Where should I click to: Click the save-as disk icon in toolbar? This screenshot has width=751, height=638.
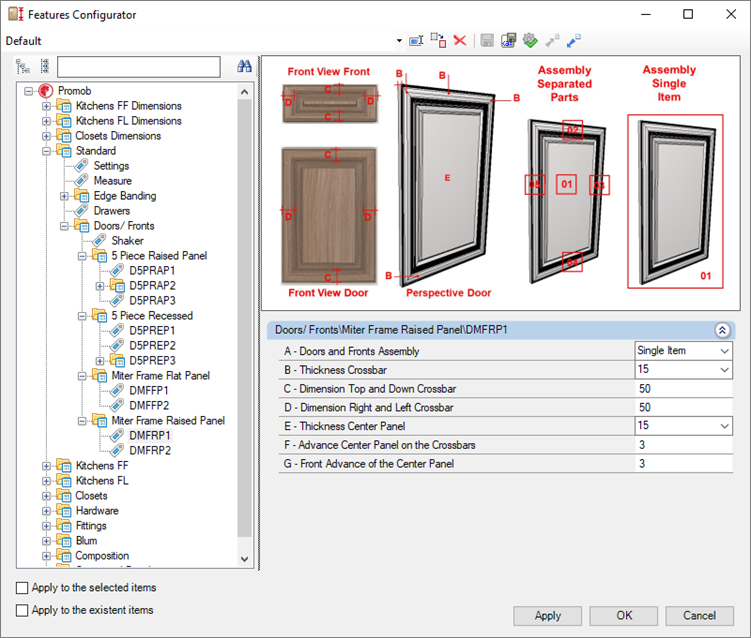[x=508, y=41]
